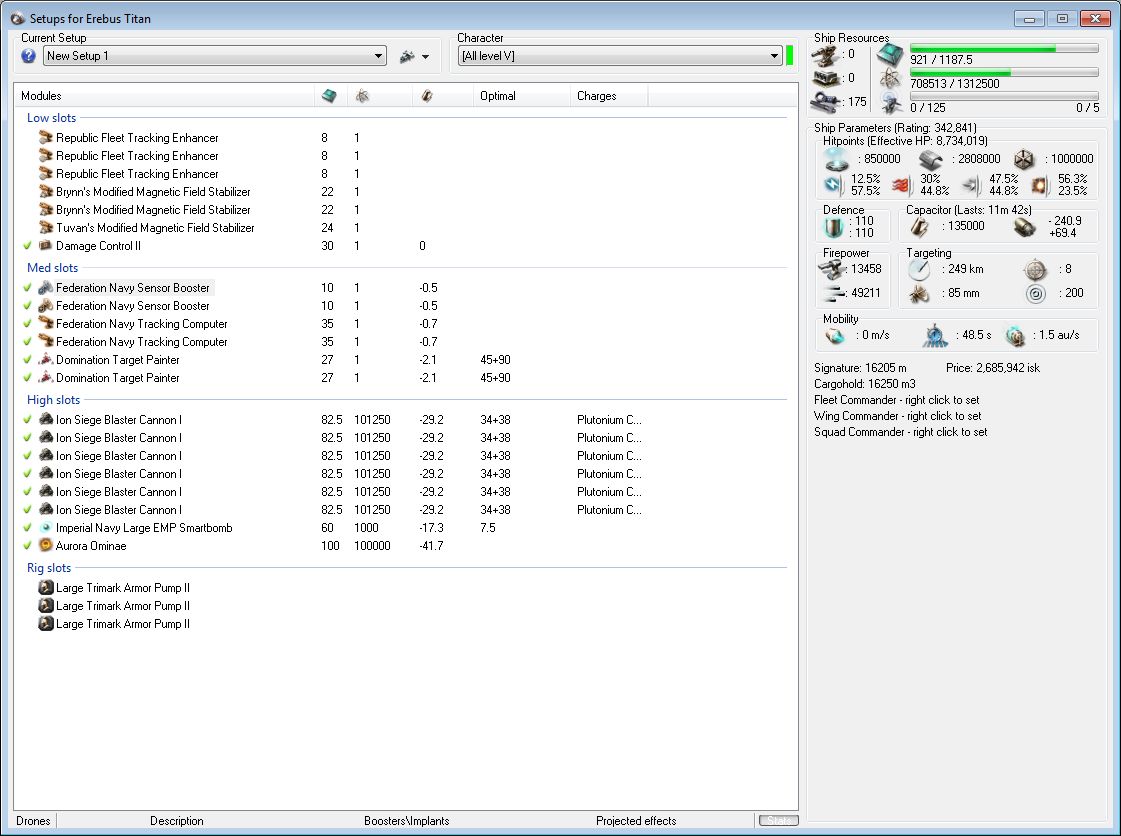Switch to the Drones tab
Image resolution: width=1121 pixels, height=836 pixels.
point(33,821)
